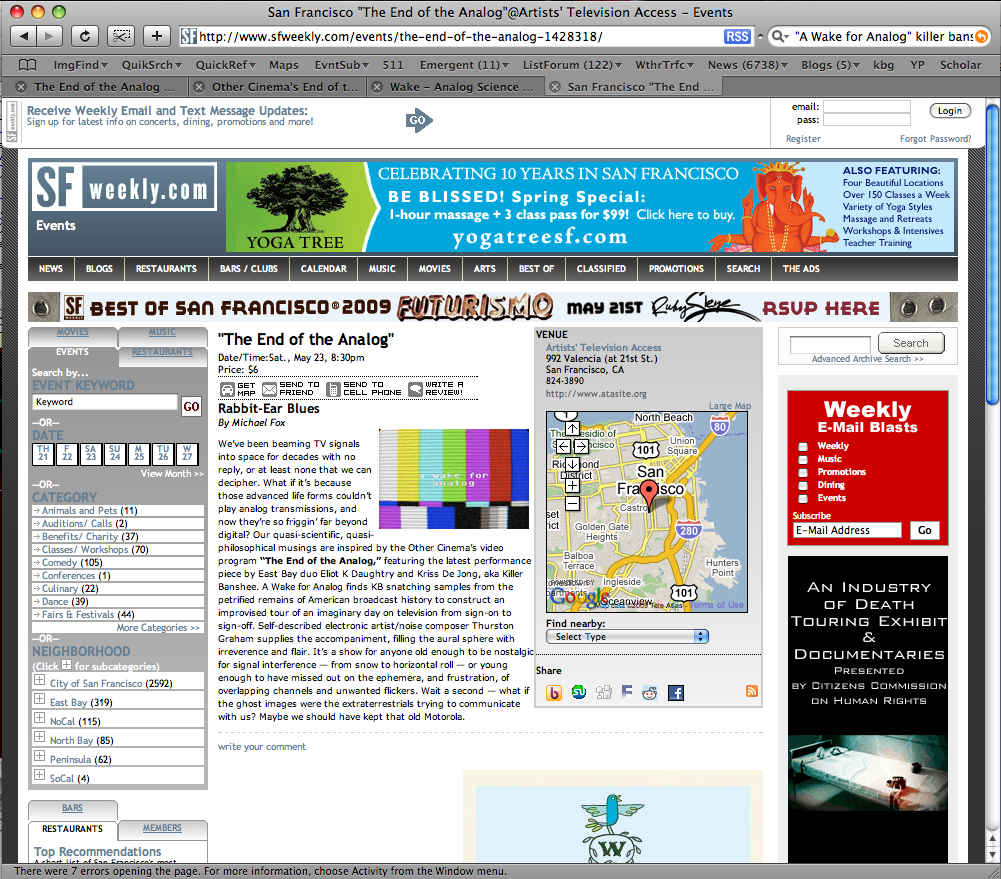Click the scrollbar up arrow

(x=993, y=839)
